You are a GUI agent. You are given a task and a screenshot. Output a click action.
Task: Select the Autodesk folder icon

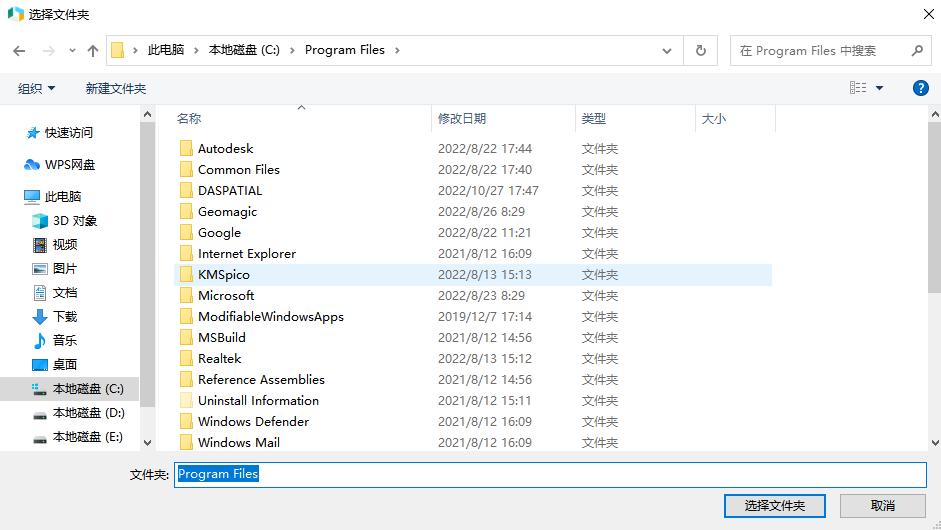[x=187, y=148]
